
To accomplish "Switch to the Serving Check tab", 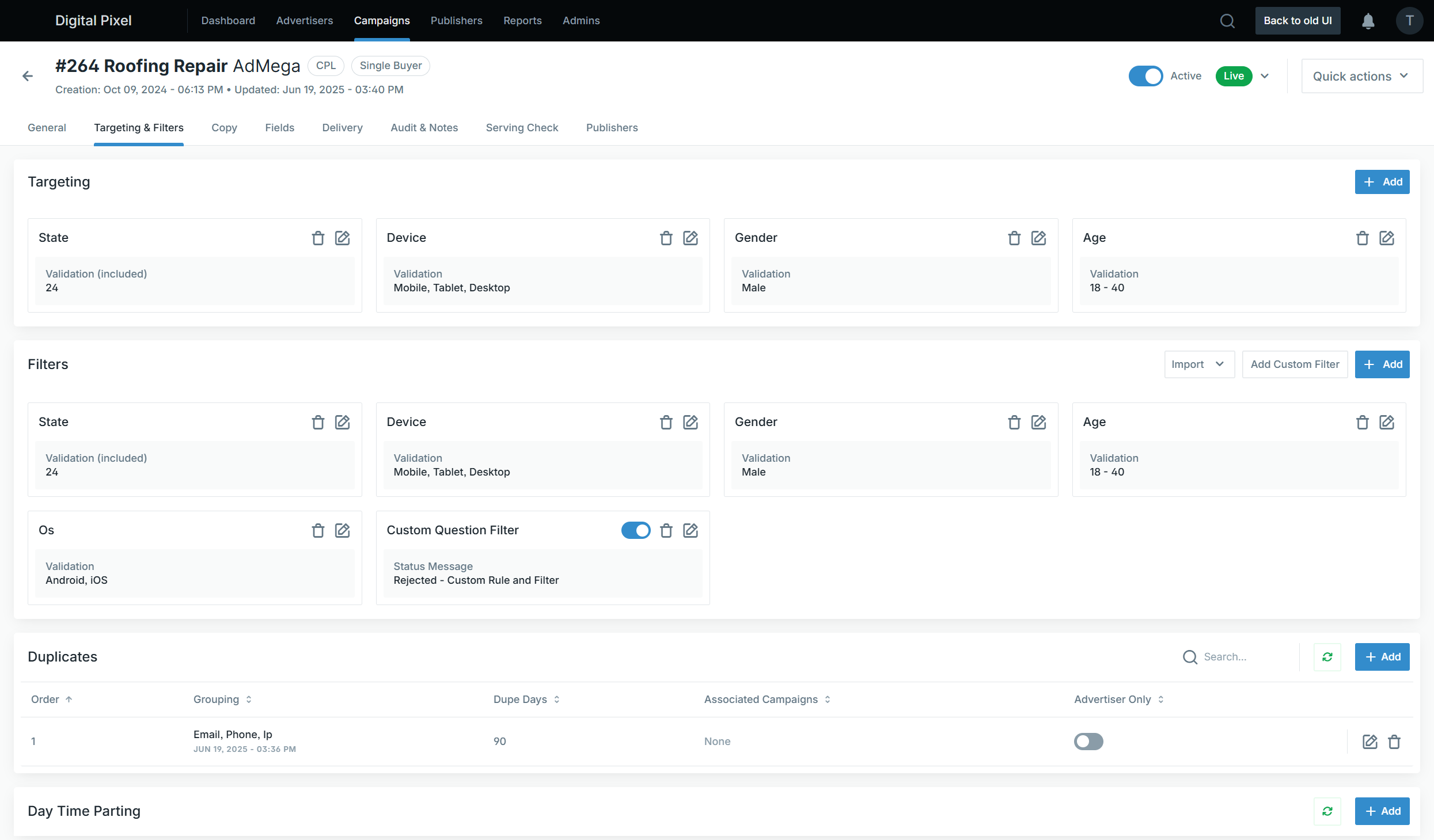I will 522,128.
